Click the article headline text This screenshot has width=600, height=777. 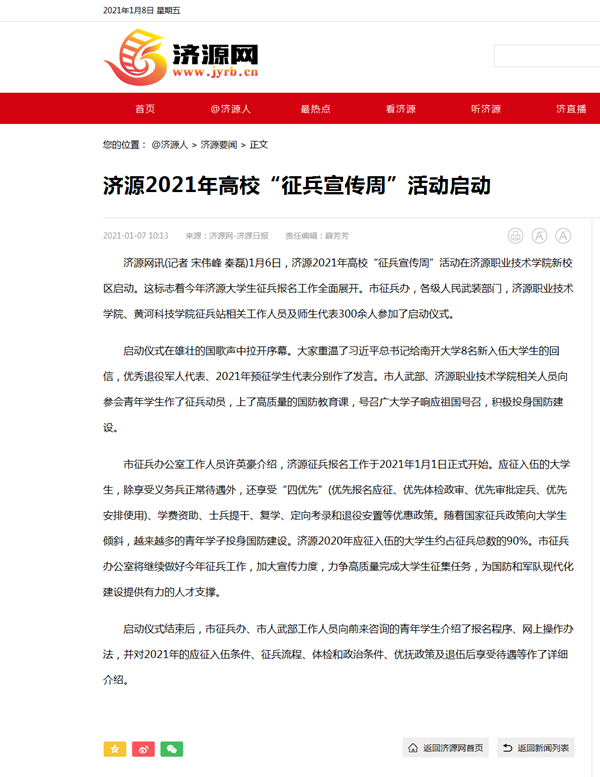click(297, 186)
